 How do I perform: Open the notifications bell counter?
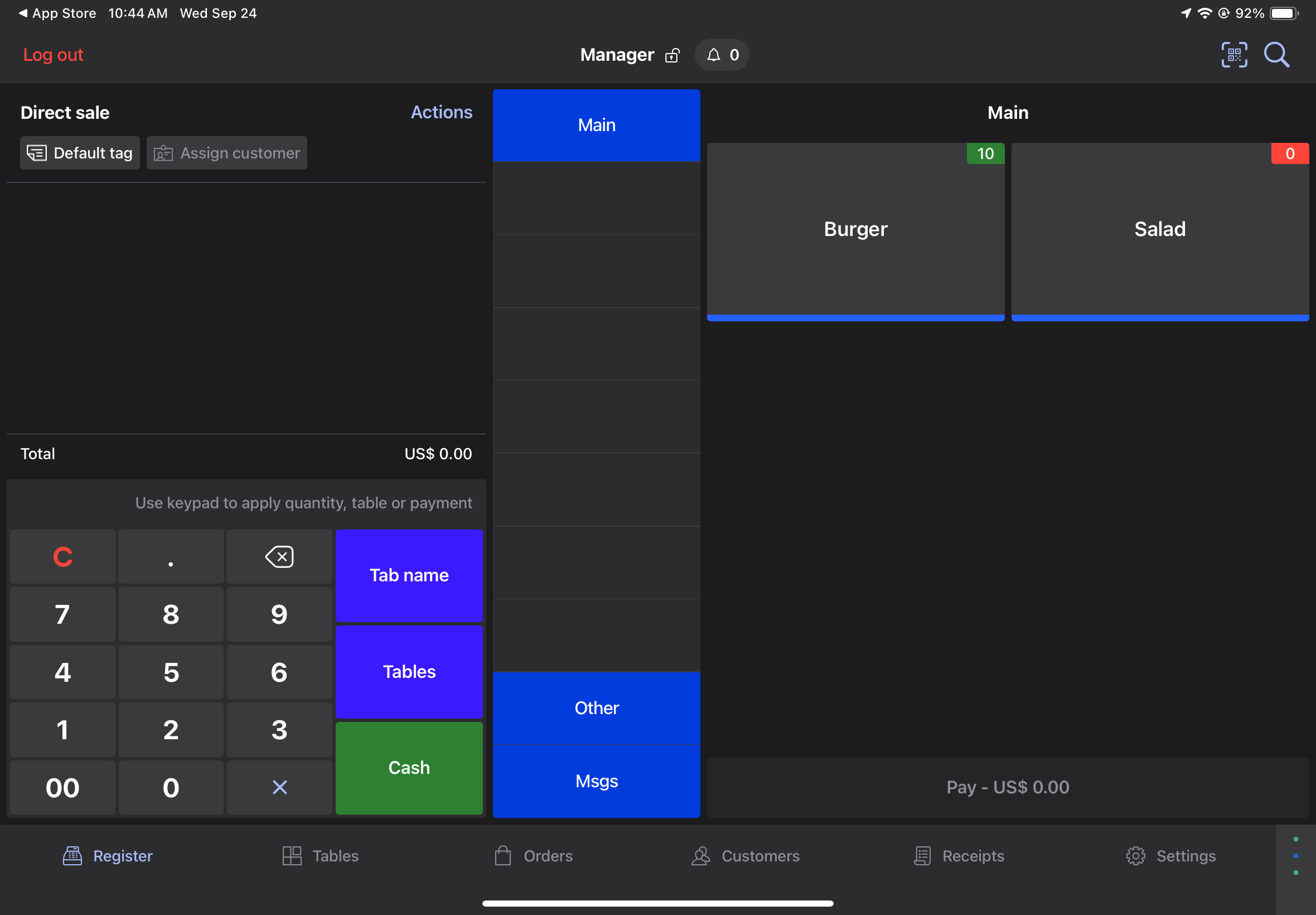pyautogui.click(x=722, y=55)
